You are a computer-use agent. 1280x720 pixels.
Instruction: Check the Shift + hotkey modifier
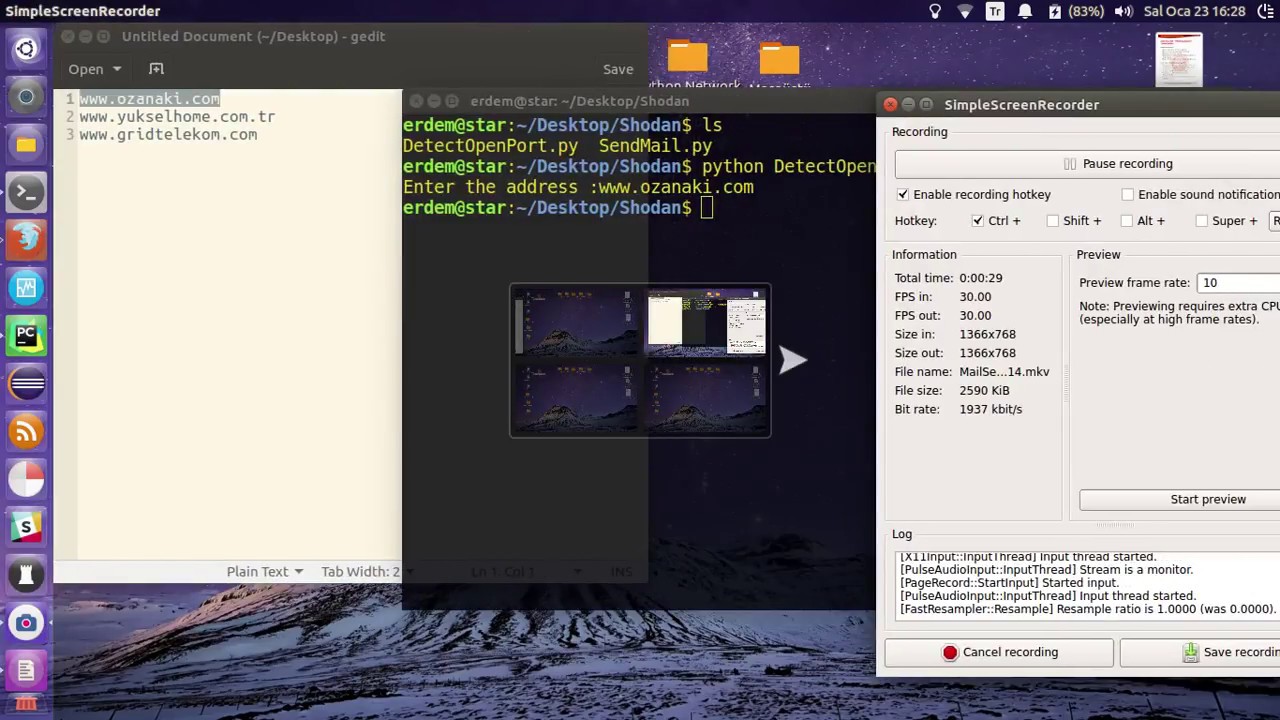(x=1052, y=220)
